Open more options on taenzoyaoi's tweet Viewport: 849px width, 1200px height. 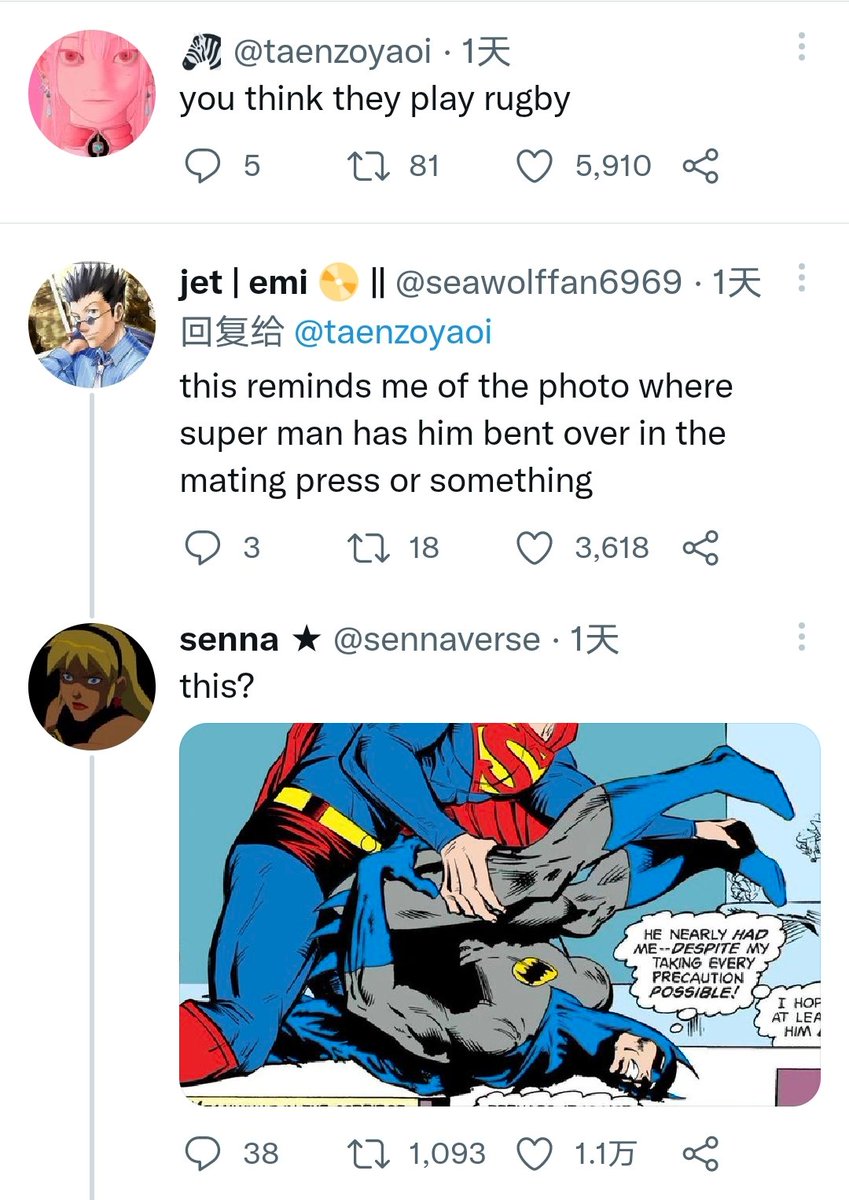coord(800,46)
